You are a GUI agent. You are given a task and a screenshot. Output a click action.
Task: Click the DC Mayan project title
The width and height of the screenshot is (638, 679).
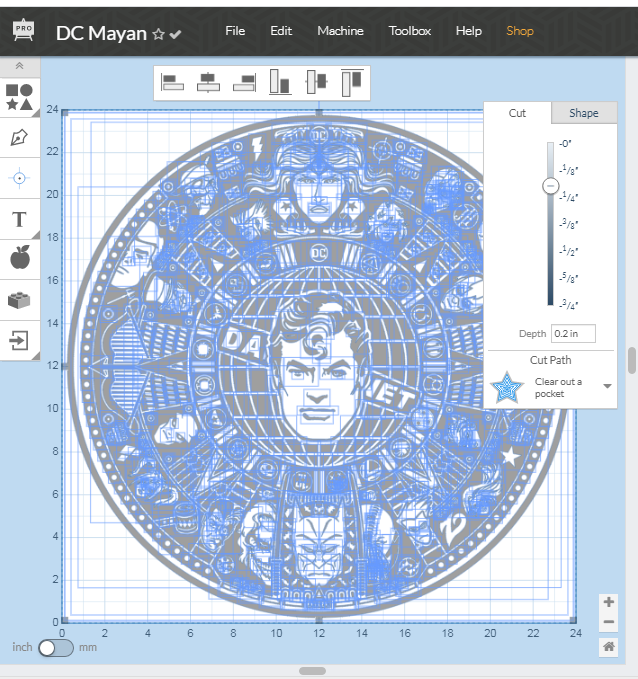[x=101, y=33]
